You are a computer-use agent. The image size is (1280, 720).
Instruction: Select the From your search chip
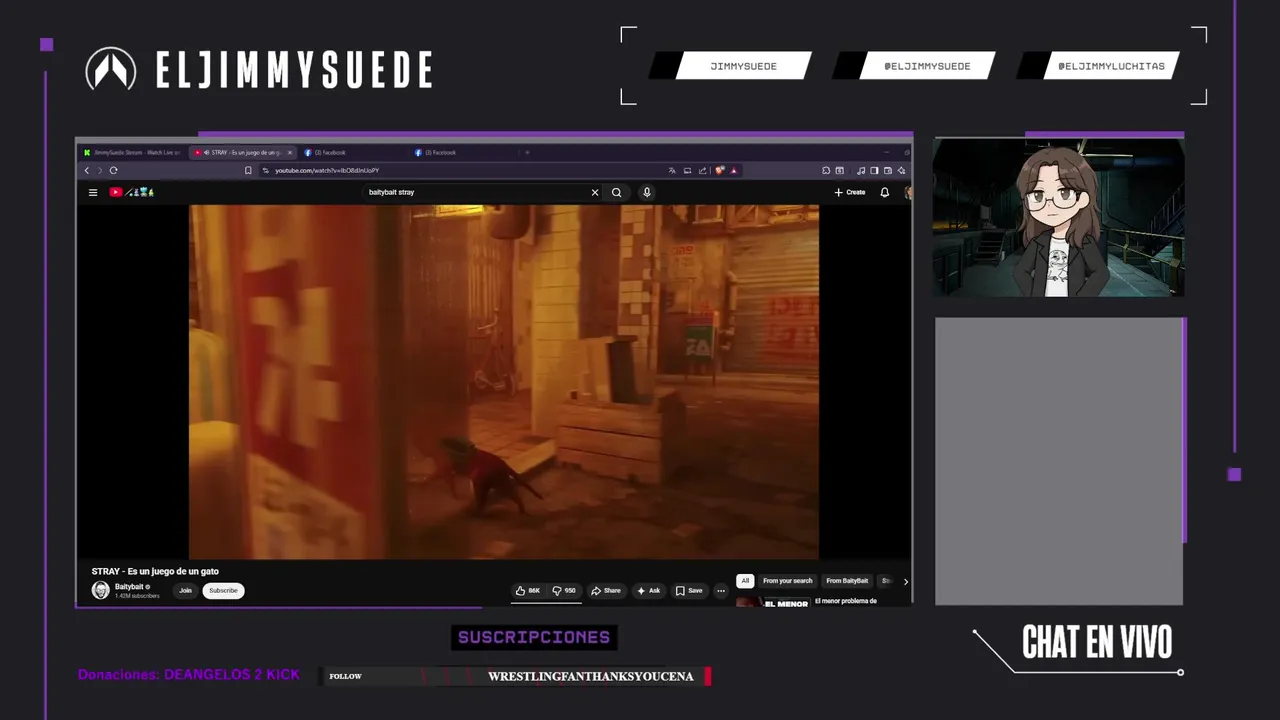[x=788, y=581]
